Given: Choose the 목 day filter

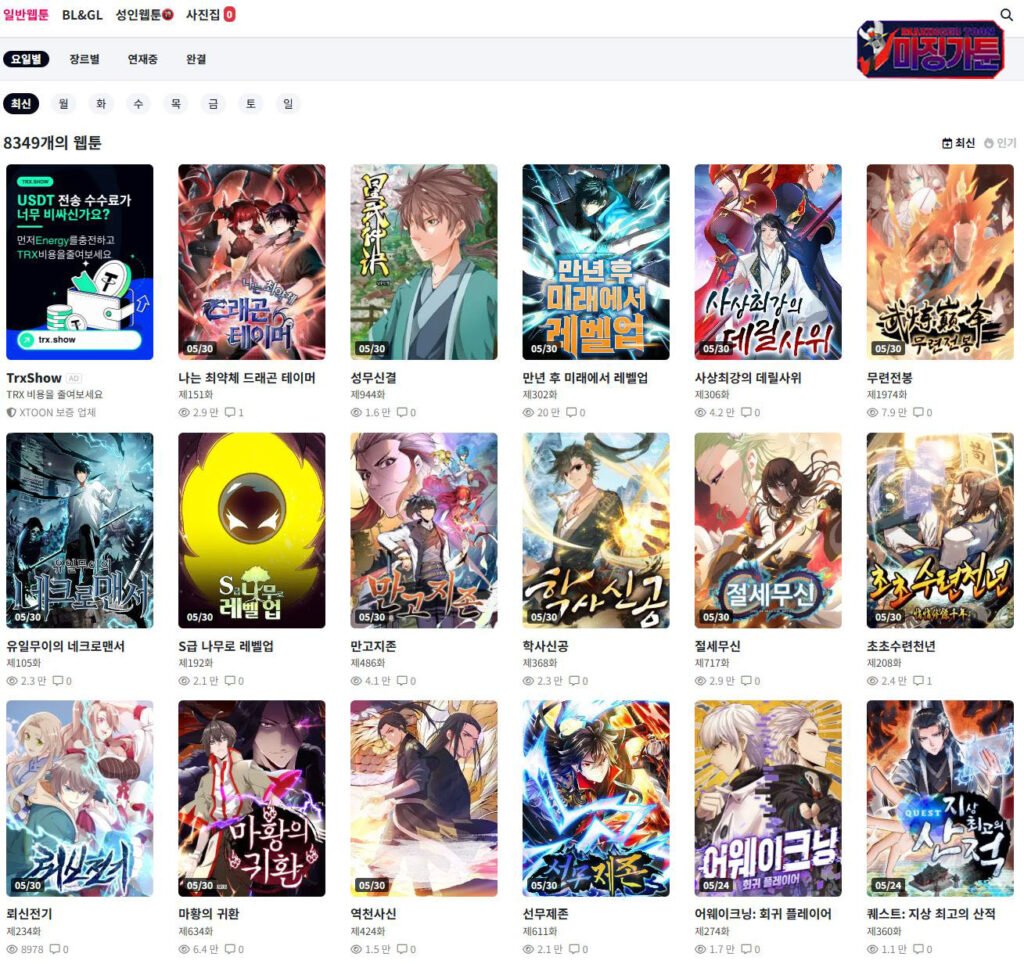Looking at the screenshot, I should [176, 103].
